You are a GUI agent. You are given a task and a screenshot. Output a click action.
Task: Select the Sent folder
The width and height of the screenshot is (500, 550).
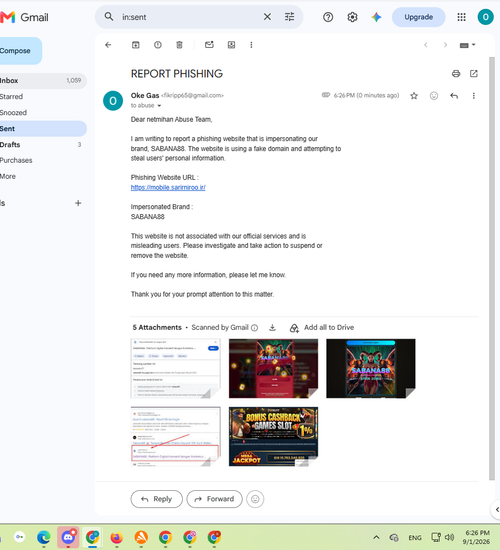pyautogui.click(x=43, y=129)
